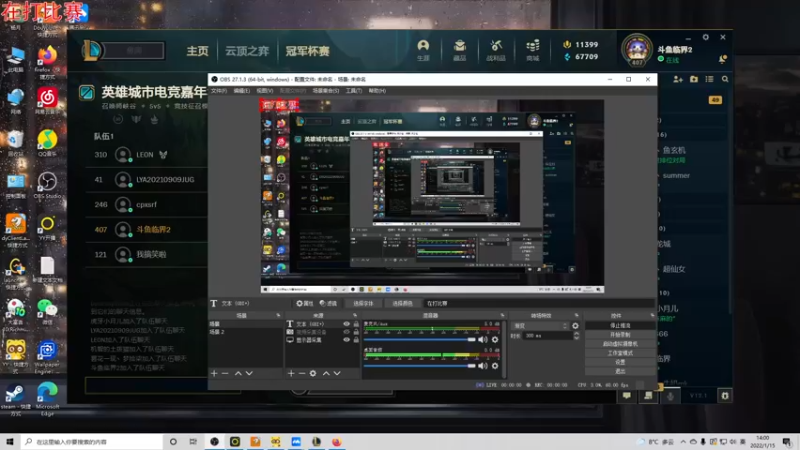The height and width of the screenshot is (450, 800).
Task: Pop out the Audio Mixer (混音器) dock panel
Action: coord(502,315)
